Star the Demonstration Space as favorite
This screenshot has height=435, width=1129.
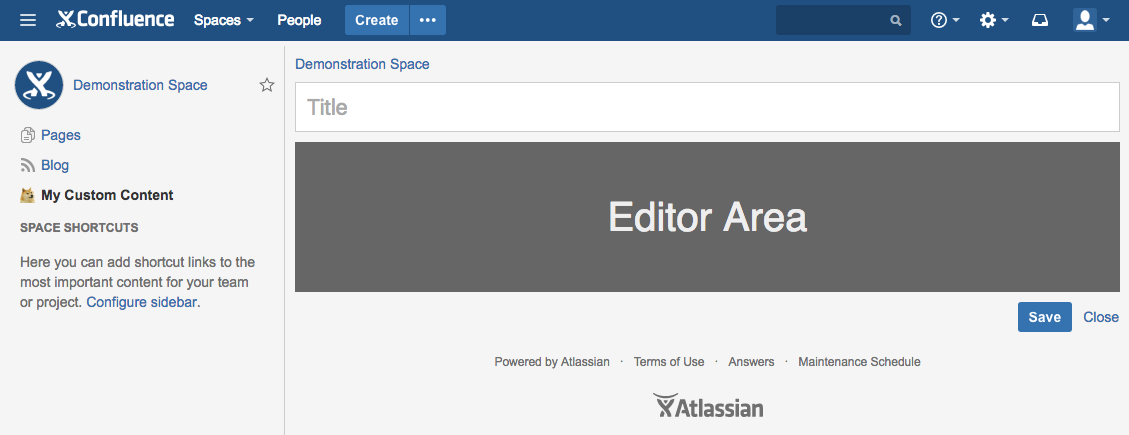pos(267,85)
